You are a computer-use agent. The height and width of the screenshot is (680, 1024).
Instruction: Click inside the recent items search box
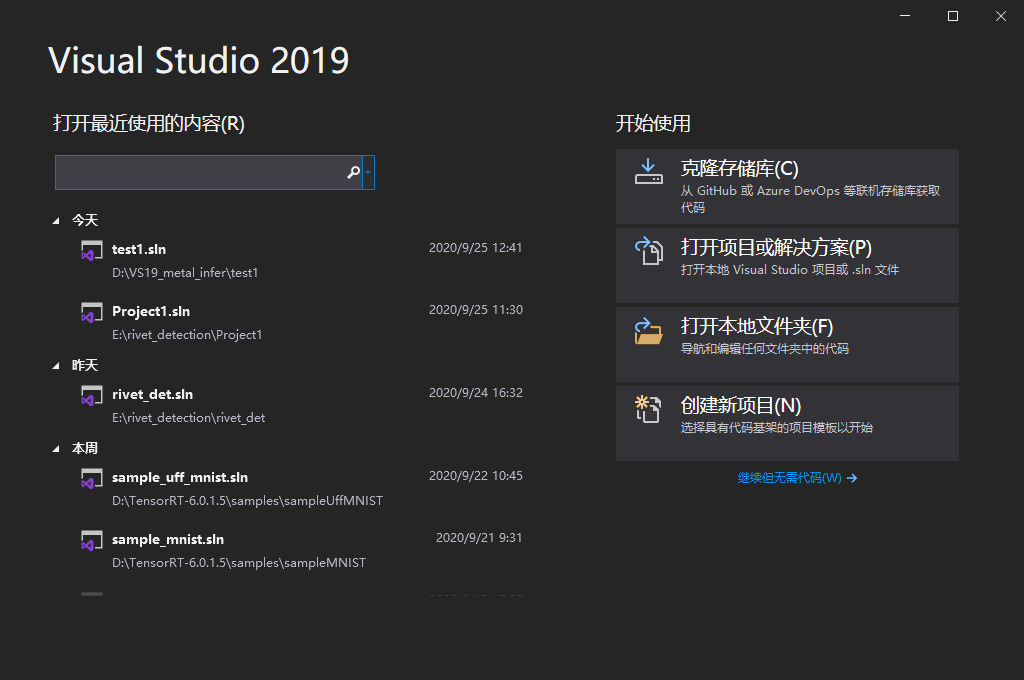pyautogui.click(x=200, y=172)
